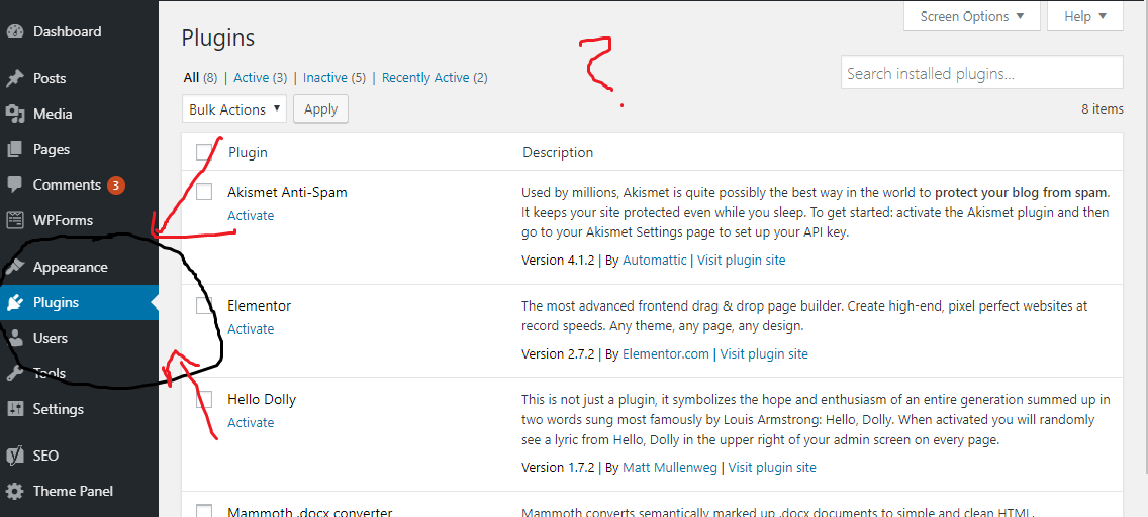Click the Appearance paintbrush icon

[x=15, y=267]
